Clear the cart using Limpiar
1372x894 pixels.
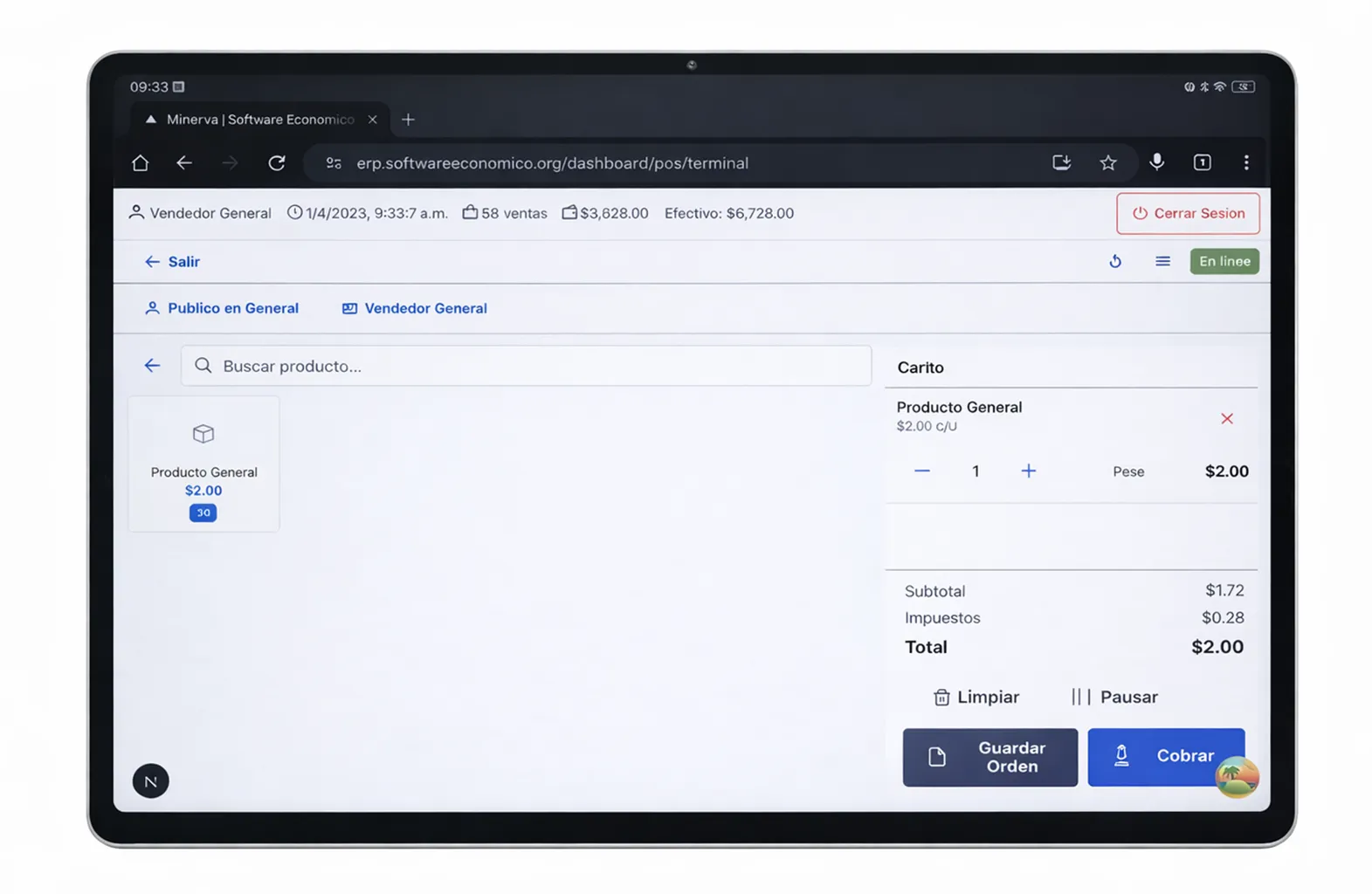pos(976,697)
